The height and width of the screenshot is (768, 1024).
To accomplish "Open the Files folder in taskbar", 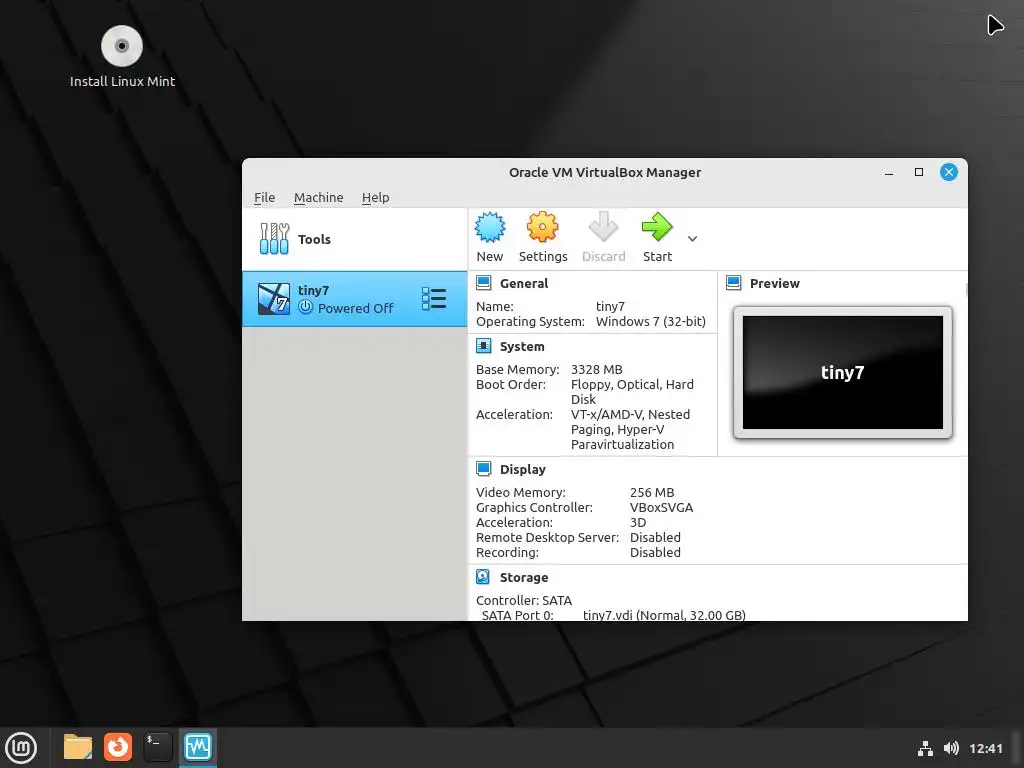I will [x=78, y=747].
